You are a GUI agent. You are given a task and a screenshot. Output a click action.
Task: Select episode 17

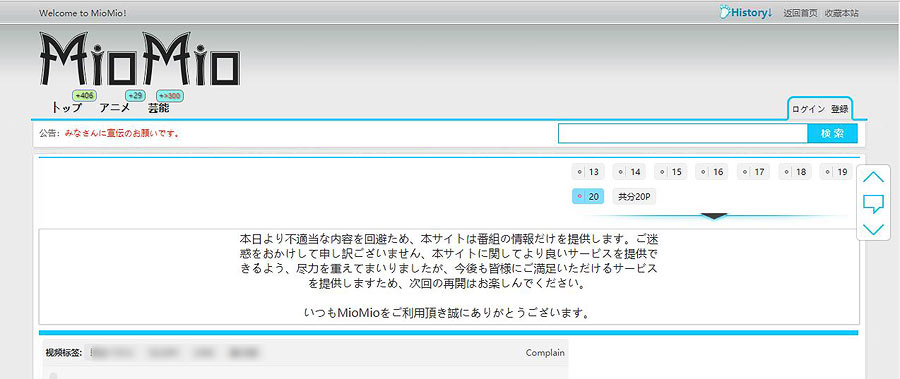[x=753, y=172]
